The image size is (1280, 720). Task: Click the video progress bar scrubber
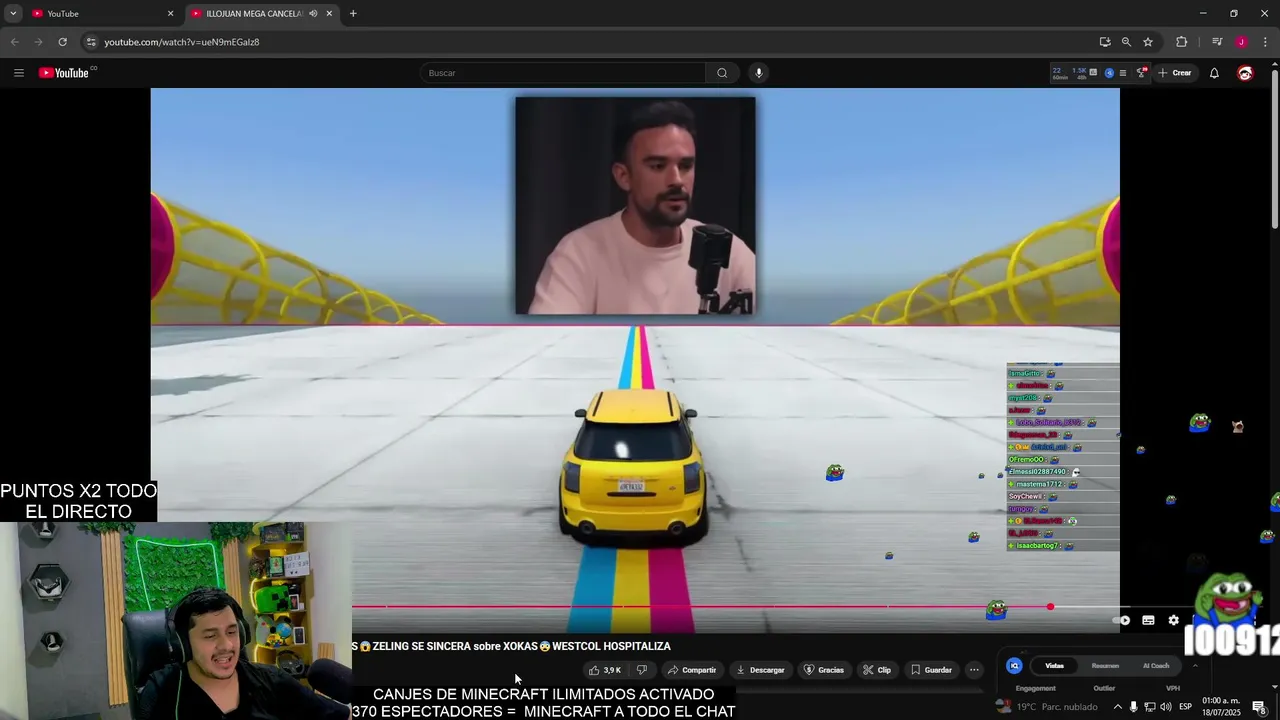click(x=1050, y=607)
